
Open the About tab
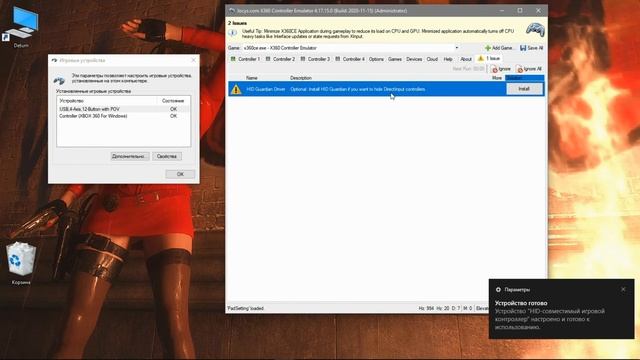[x=466, y=59]
